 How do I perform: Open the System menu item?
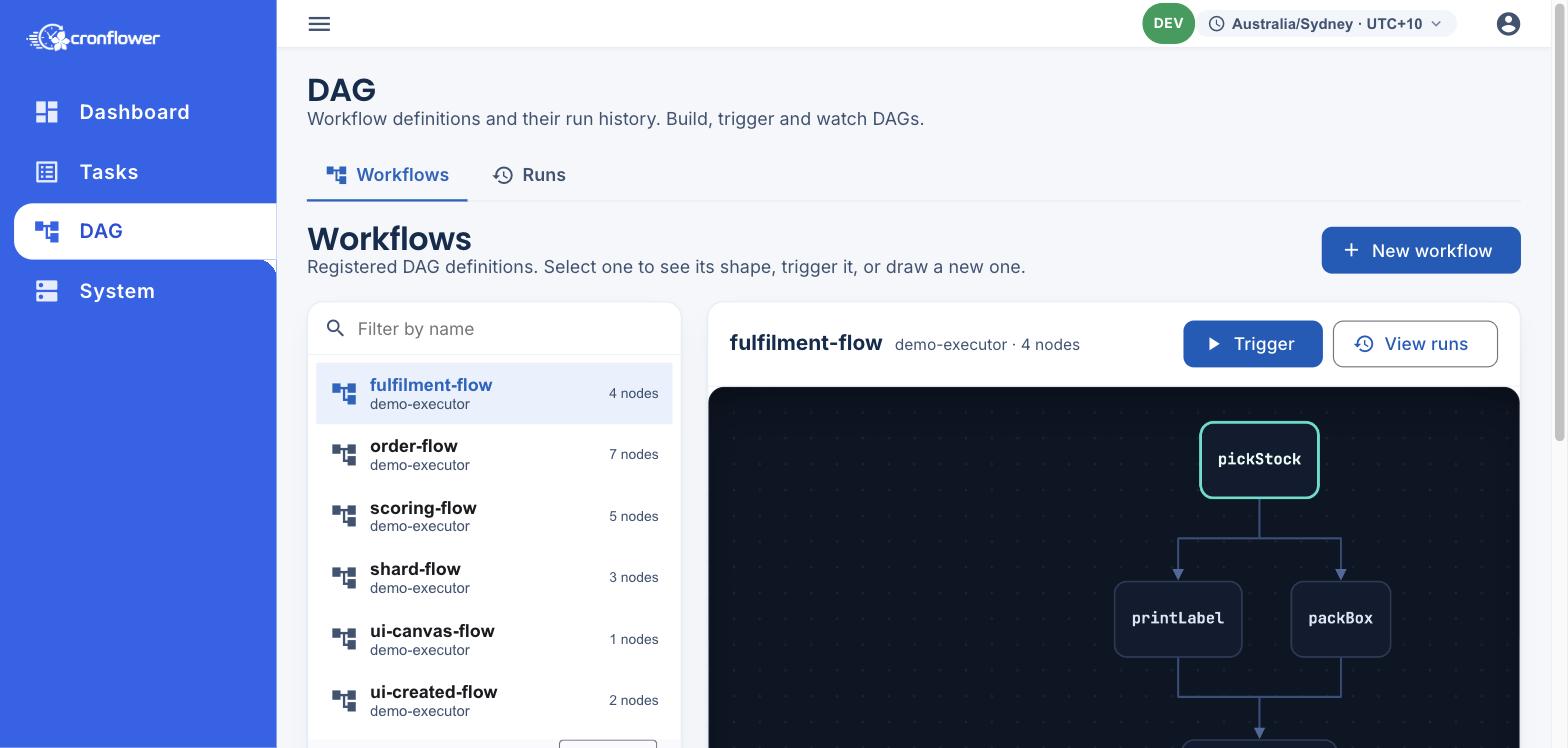pos(145,291)
